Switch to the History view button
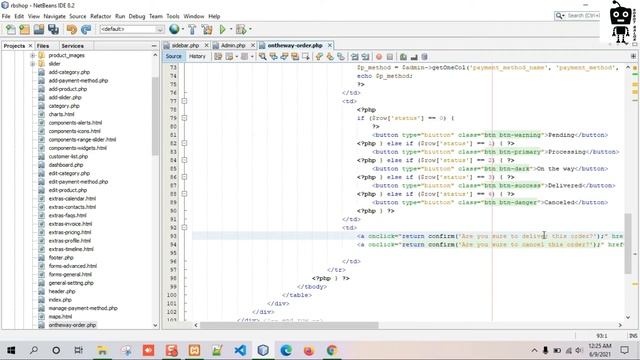640x360 pixels. coord(197,56)
